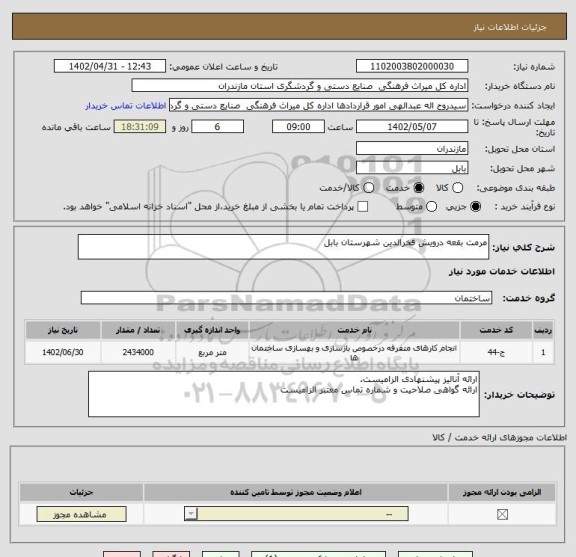Click the تعداد / مقدار column header
Image resolution: width=576 pixels, height=557 pixels.
[138, 330]
